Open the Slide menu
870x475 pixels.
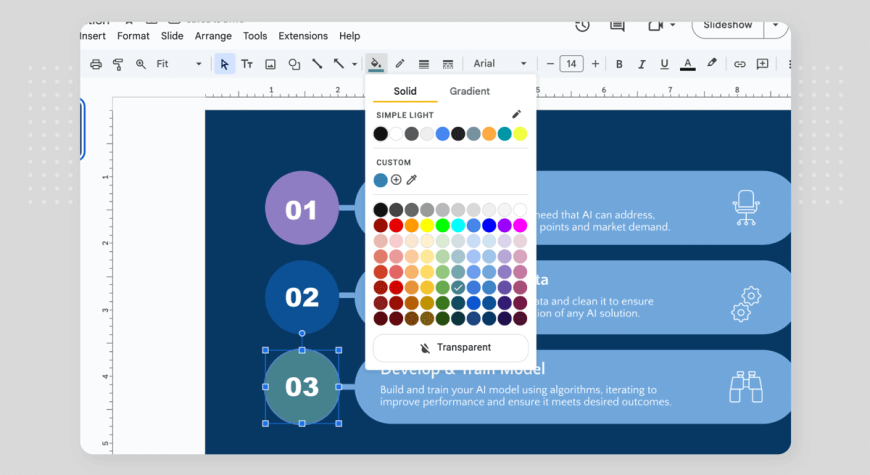172,36
